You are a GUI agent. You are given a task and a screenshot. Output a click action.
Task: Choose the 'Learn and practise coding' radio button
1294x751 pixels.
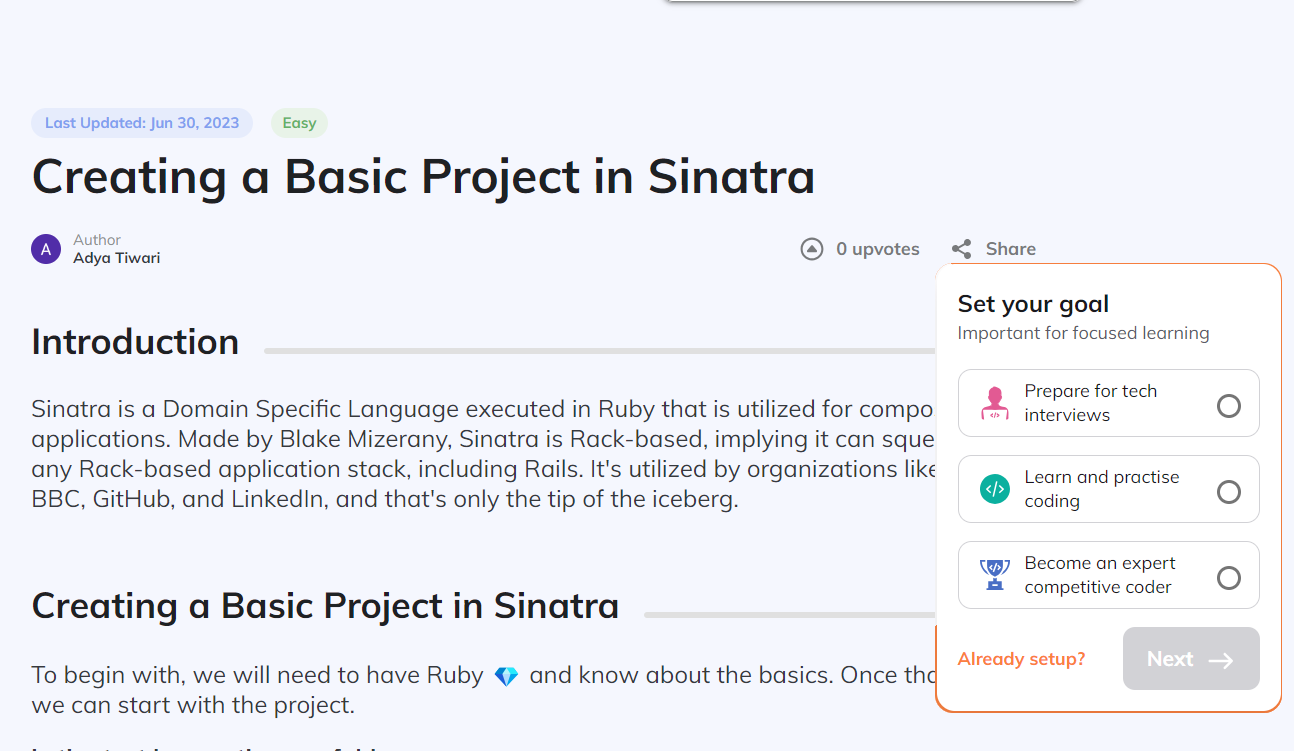(1228, 491)
